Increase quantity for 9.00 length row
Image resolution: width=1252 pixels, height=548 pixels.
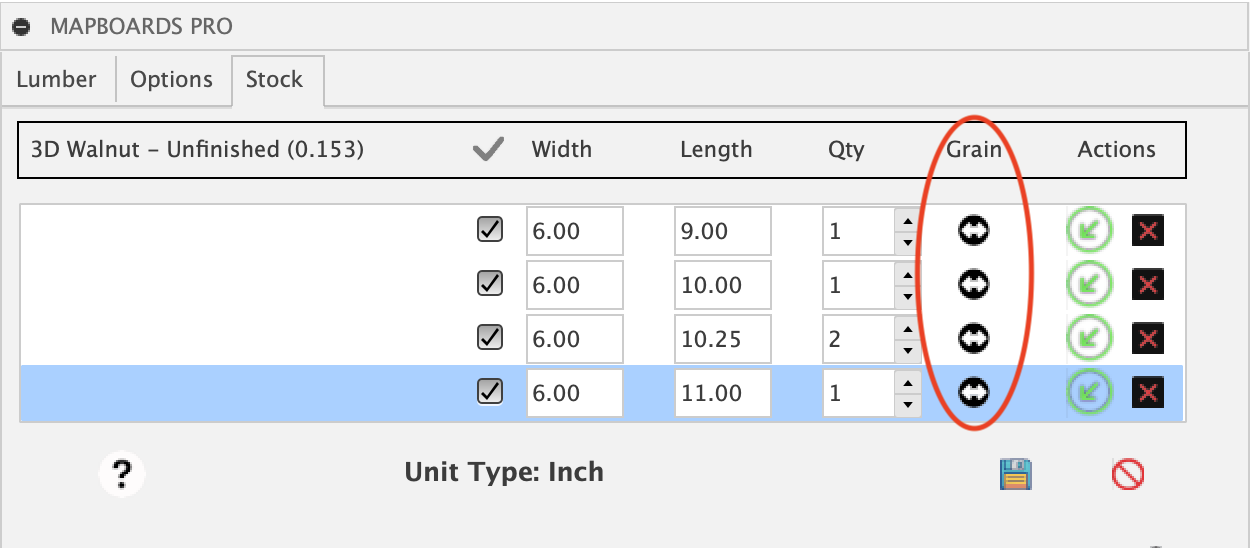coord(907,221)
